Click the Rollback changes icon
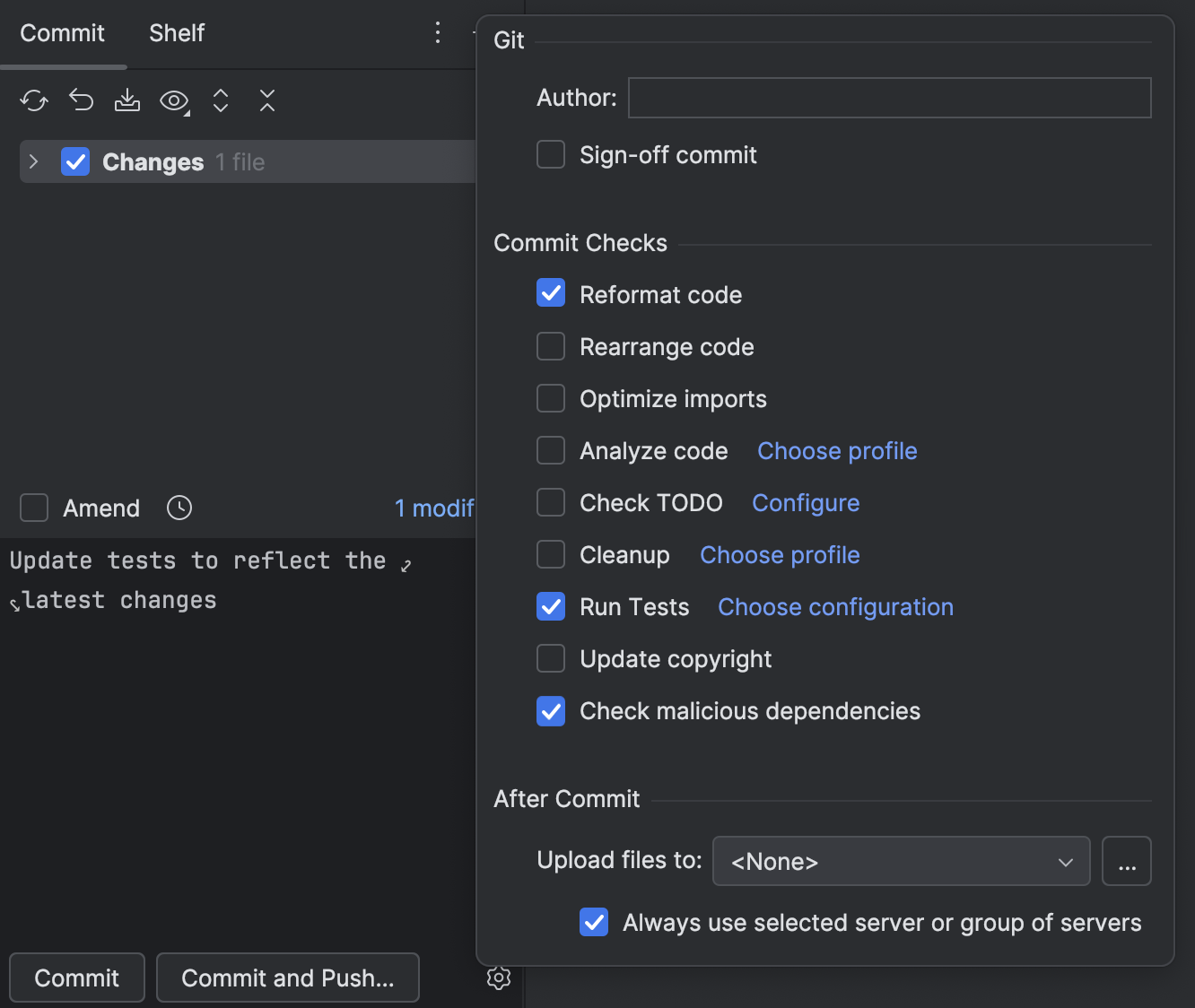1195x1008 pixels. (80, 100)
